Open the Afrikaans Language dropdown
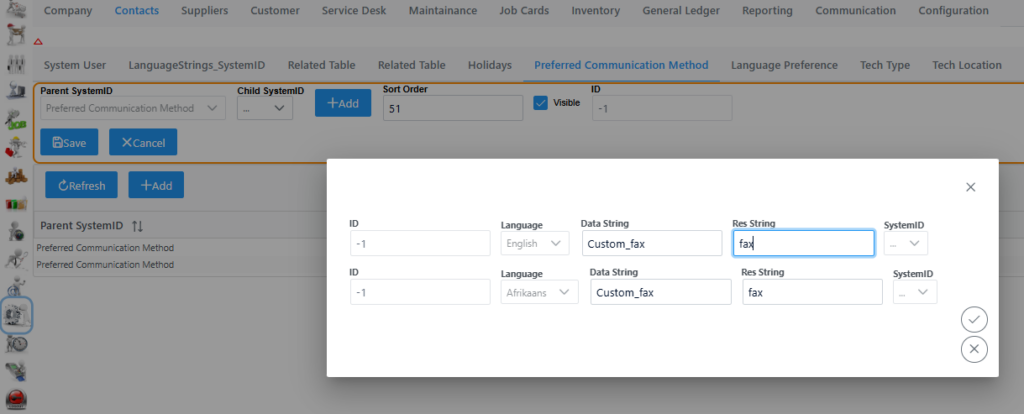Viewport: 1024px width, 414px height. click(539, 292)
